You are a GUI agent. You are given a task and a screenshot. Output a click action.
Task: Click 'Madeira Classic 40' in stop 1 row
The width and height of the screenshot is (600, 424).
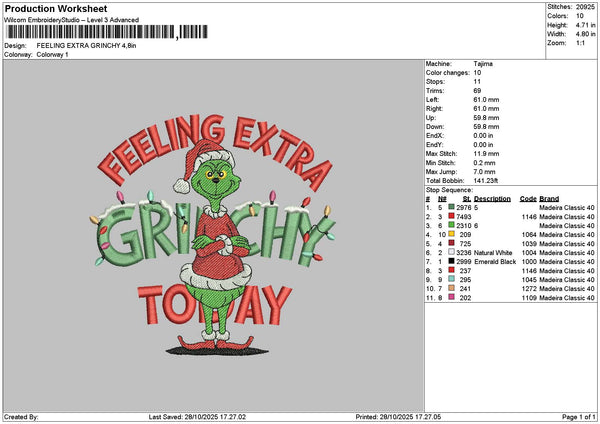[567, 208]
